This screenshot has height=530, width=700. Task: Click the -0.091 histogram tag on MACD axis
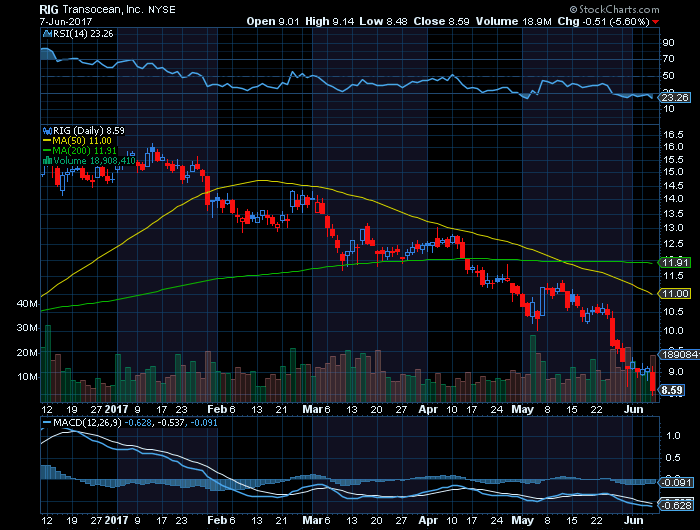[x=676, y=483]
